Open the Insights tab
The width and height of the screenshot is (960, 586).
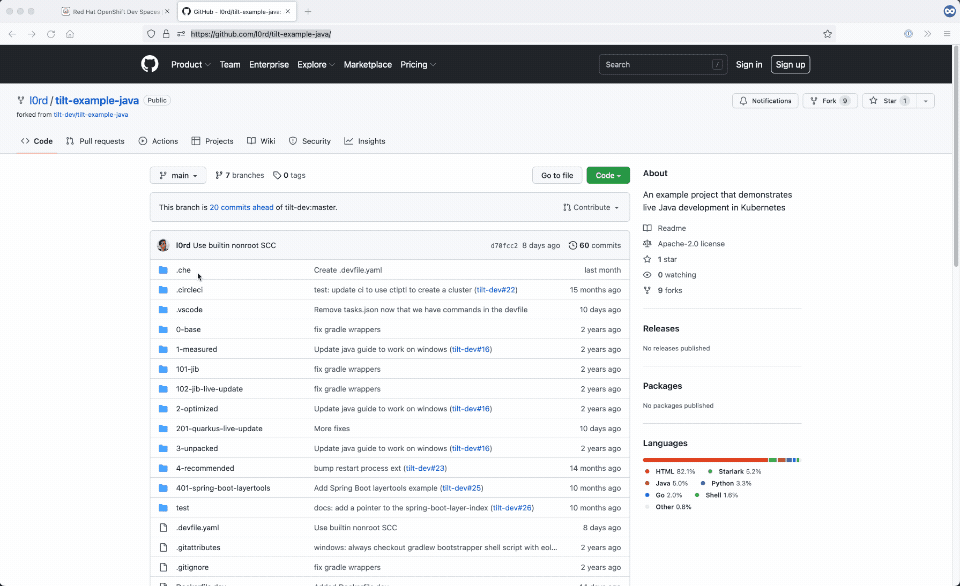(x=364, y=141)
